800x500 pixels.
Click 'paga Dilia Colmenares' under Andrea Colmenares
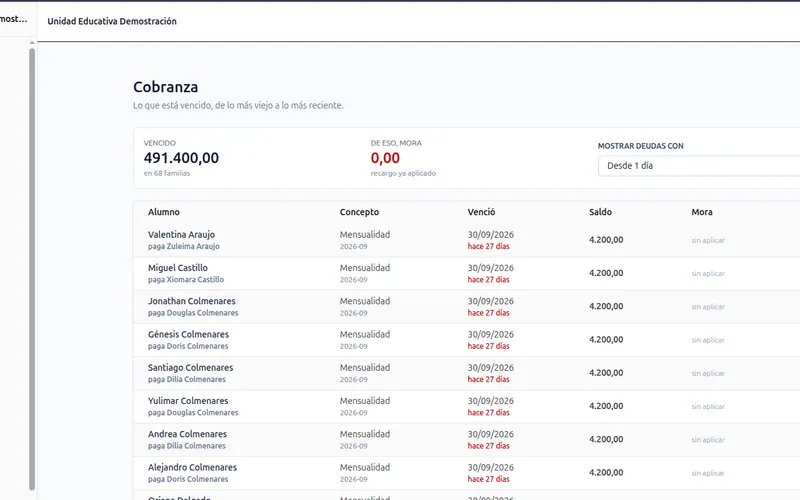click(x=187, y=445)
